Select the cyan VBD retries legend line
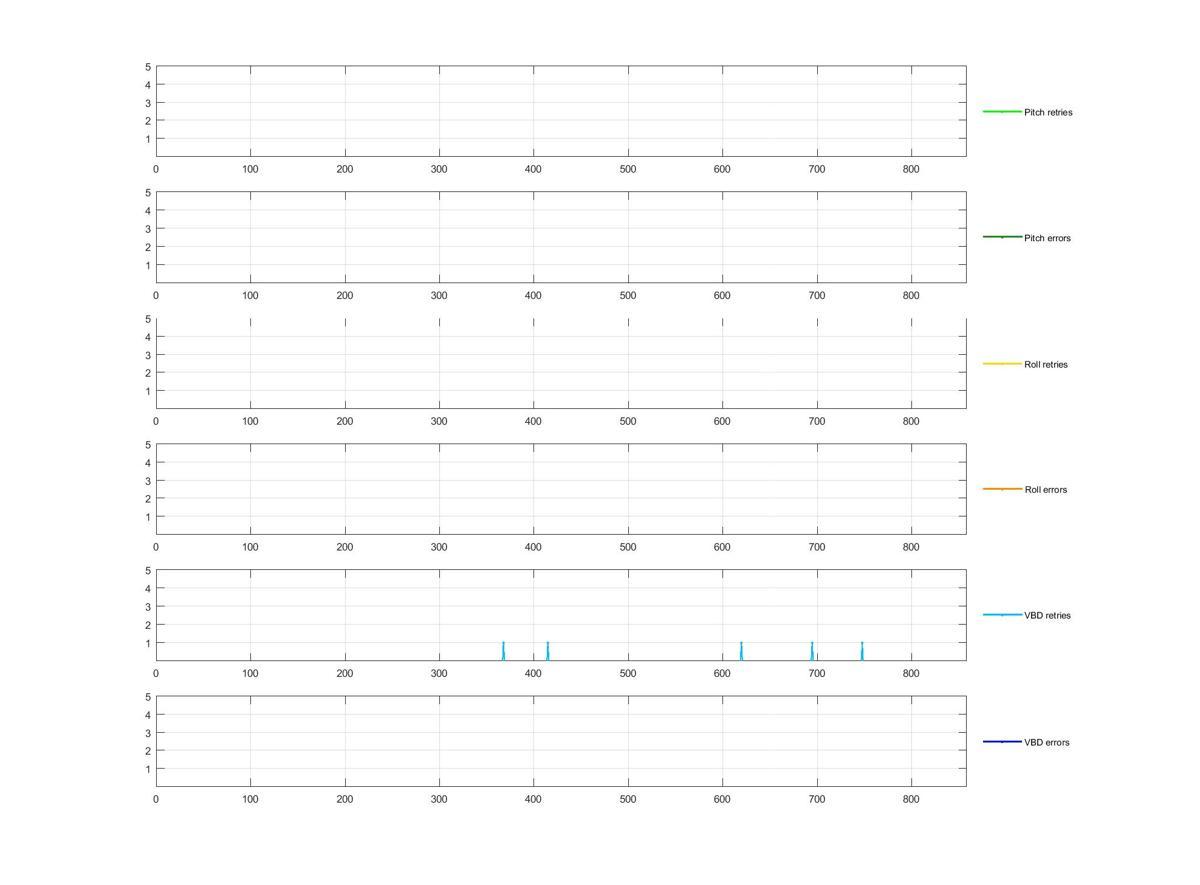 tap(1002, 614)
